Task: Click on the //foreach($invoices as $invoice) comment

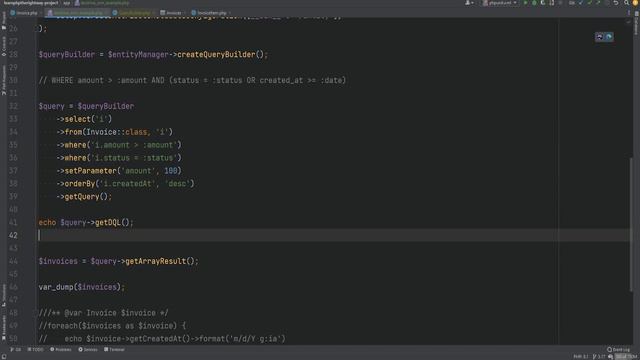Action: pyautogui.click(x=112, y=326)
